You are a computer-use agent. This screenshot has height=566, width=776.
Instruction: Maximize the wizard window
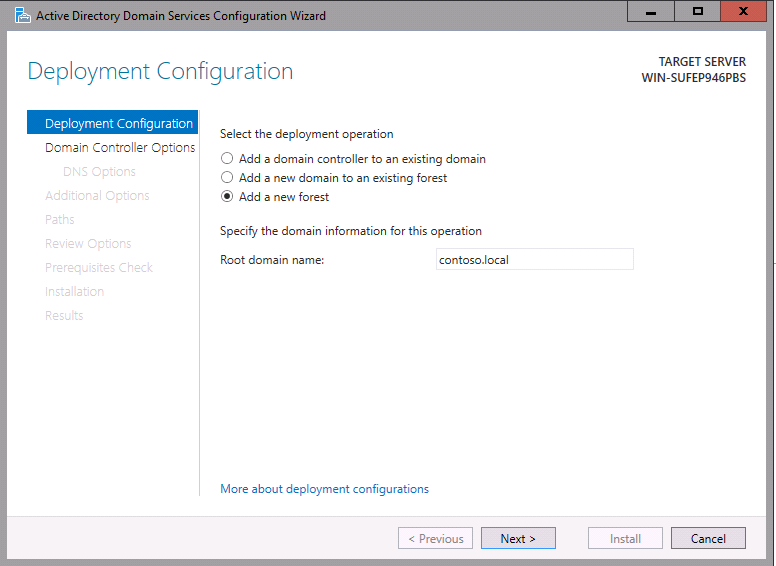pyautogui.click(x=697, y=11)
